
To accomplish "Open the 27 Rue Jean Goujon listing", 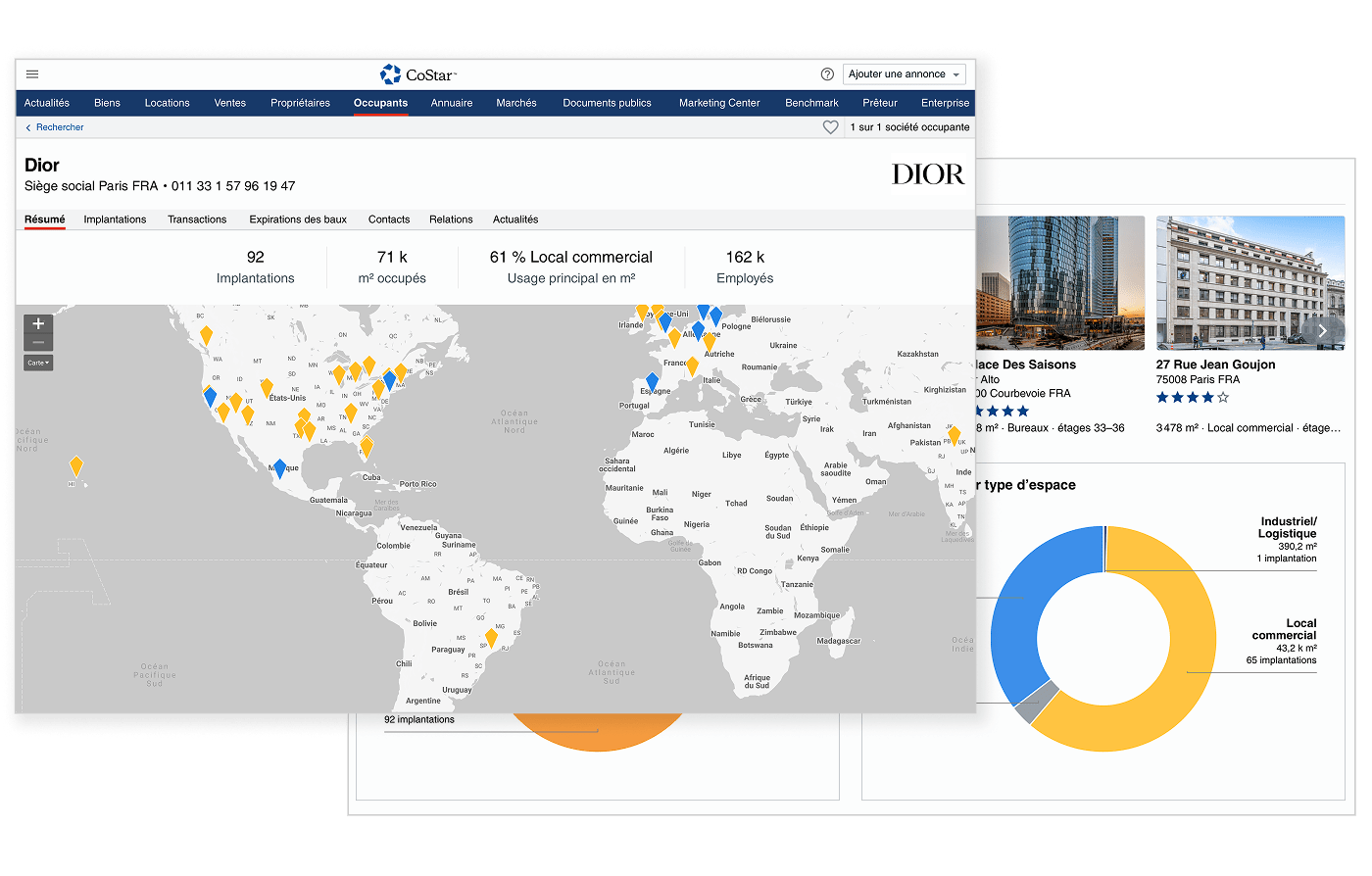I will (x=1215, y=365).
